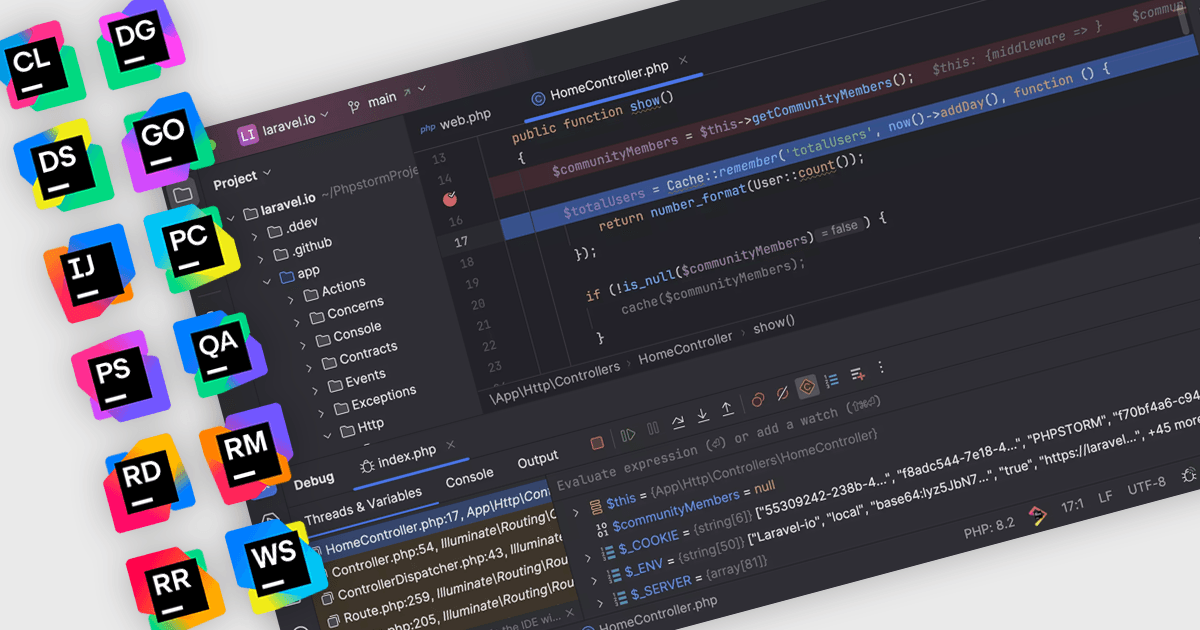Image resolution: width=1200 pixels, height=630 pixels.
Task: Select HomeController.php:17 stack frame
Action: pos(430,520)
